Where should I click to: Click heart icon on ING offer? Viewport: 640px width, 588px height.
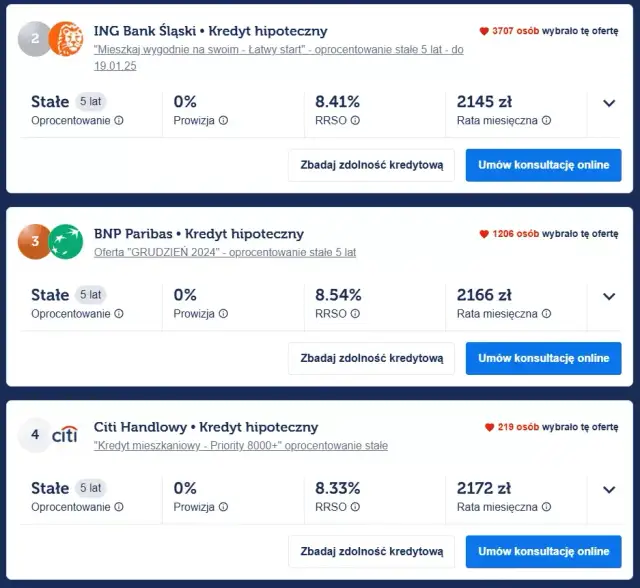485,32
